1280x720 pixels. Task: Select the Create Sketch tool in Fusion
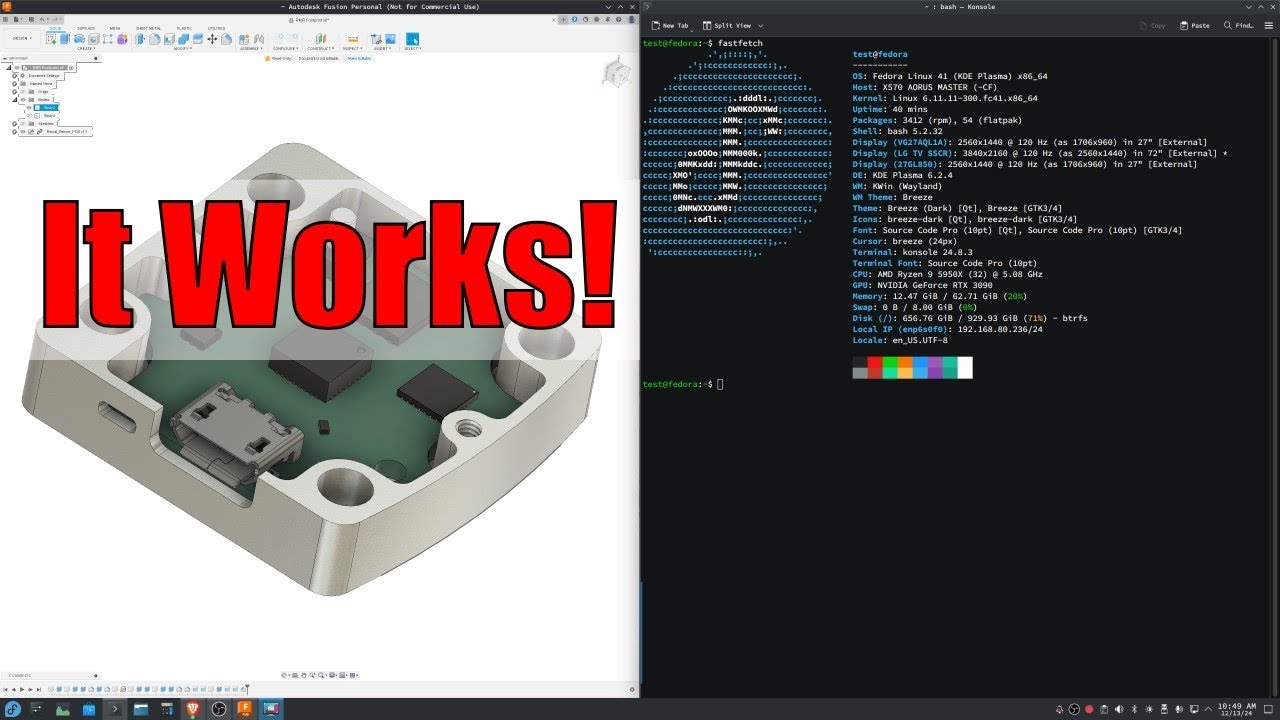click(x=51, y=39)
